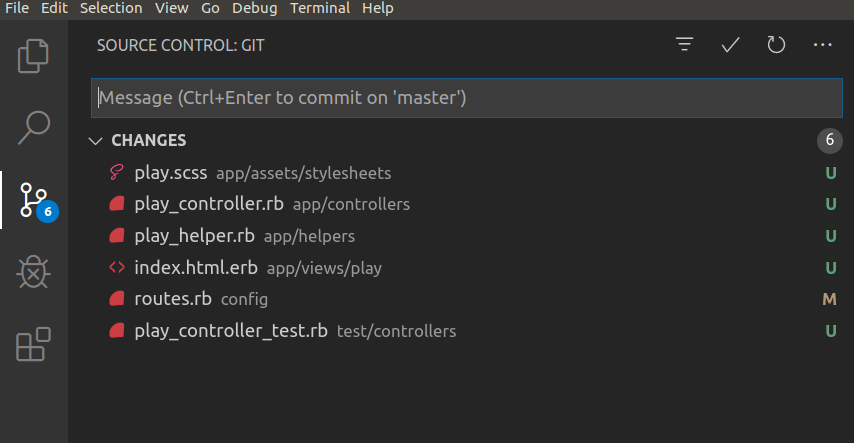854x443 pixels.
Task: Click the U status of play_helper.rb
Action: pyautogui.click(x=831, y=236)
